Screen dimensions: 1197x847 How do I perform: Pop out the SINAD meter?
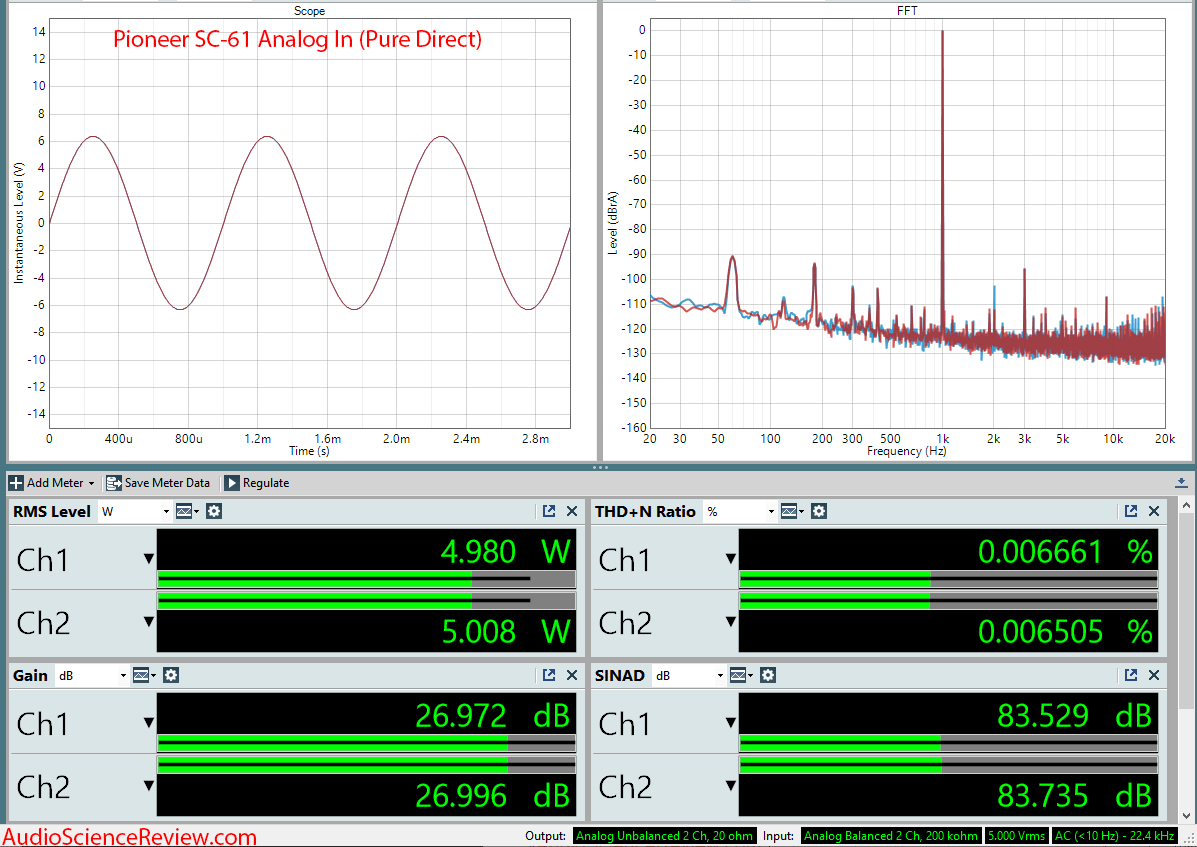pos(1131,675)
